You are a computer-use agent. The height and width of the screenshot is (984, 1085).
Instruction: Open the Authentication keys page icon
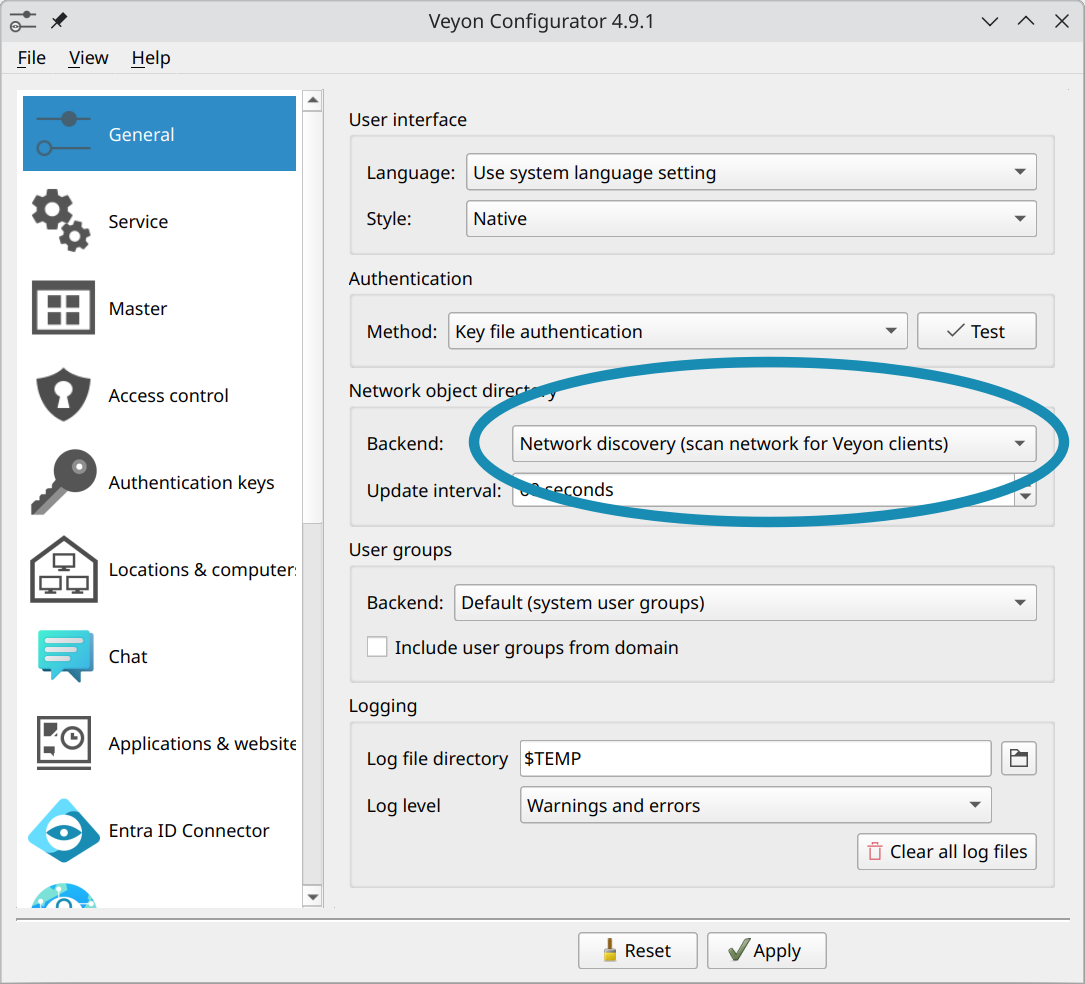pyautogui.click(x=64, y=482)
